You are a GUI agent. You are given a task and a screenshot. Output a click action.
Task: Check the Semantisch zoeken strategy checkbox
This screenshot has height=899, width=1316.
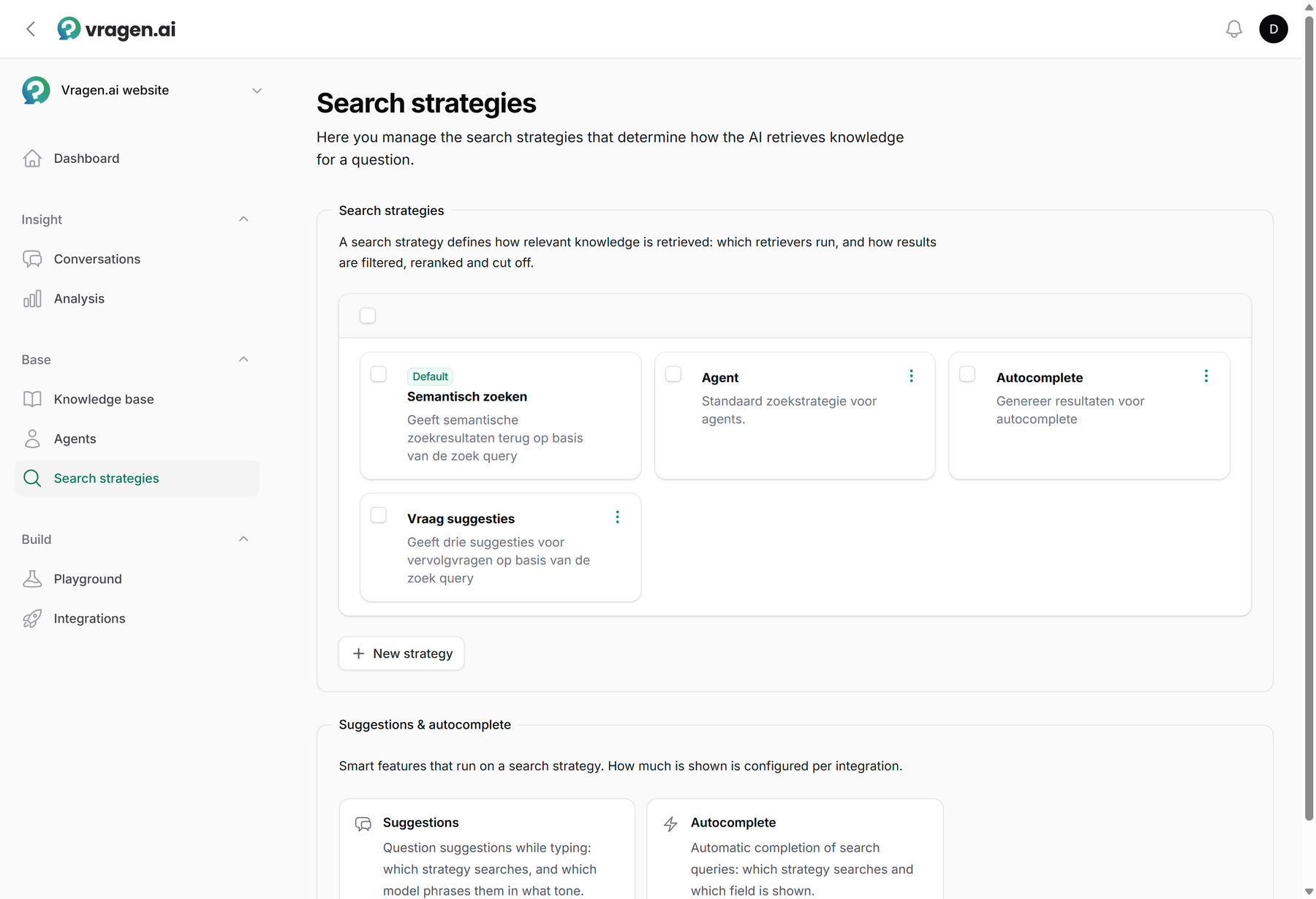click(379, 374)
